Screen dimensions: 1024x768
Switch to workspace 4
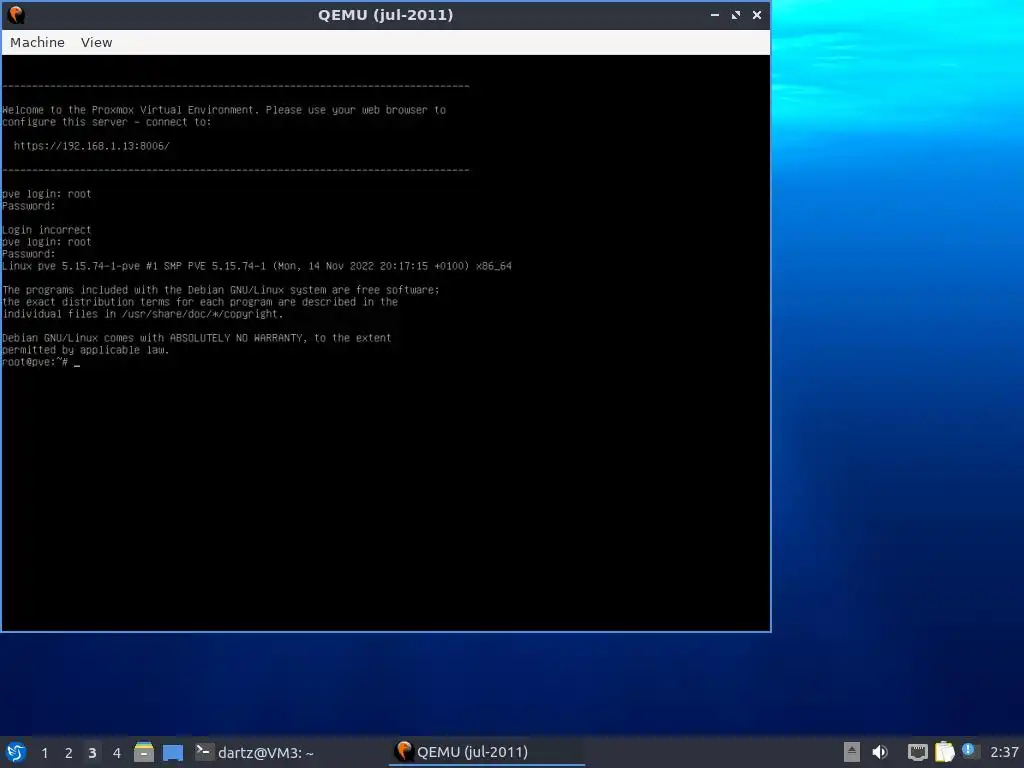(x=116, y=753)
